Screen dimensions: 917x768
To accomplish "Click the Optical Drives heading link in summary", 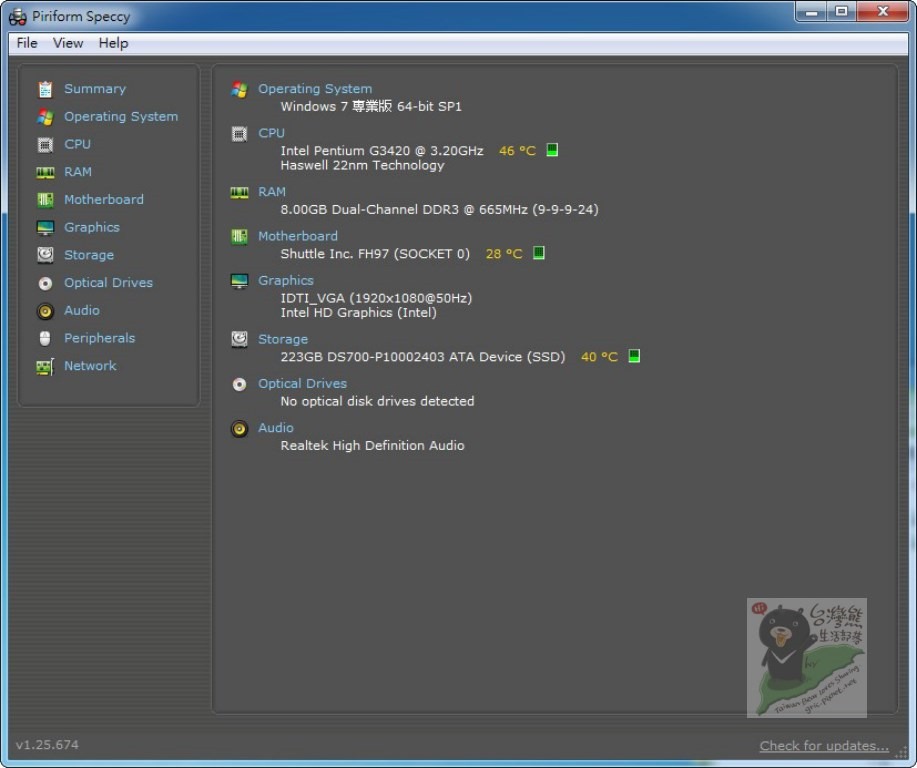I will (x=302, y=384).
